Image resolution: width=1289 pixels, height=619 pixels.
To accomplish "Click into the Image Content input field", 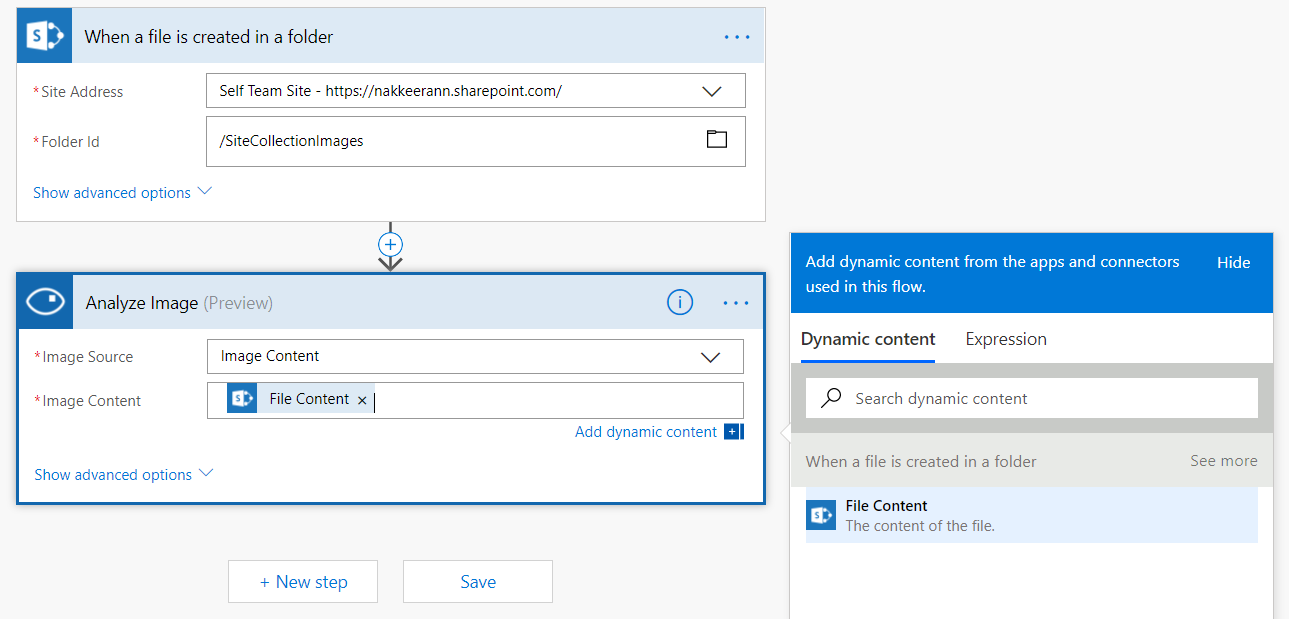I will coord(475,400).
